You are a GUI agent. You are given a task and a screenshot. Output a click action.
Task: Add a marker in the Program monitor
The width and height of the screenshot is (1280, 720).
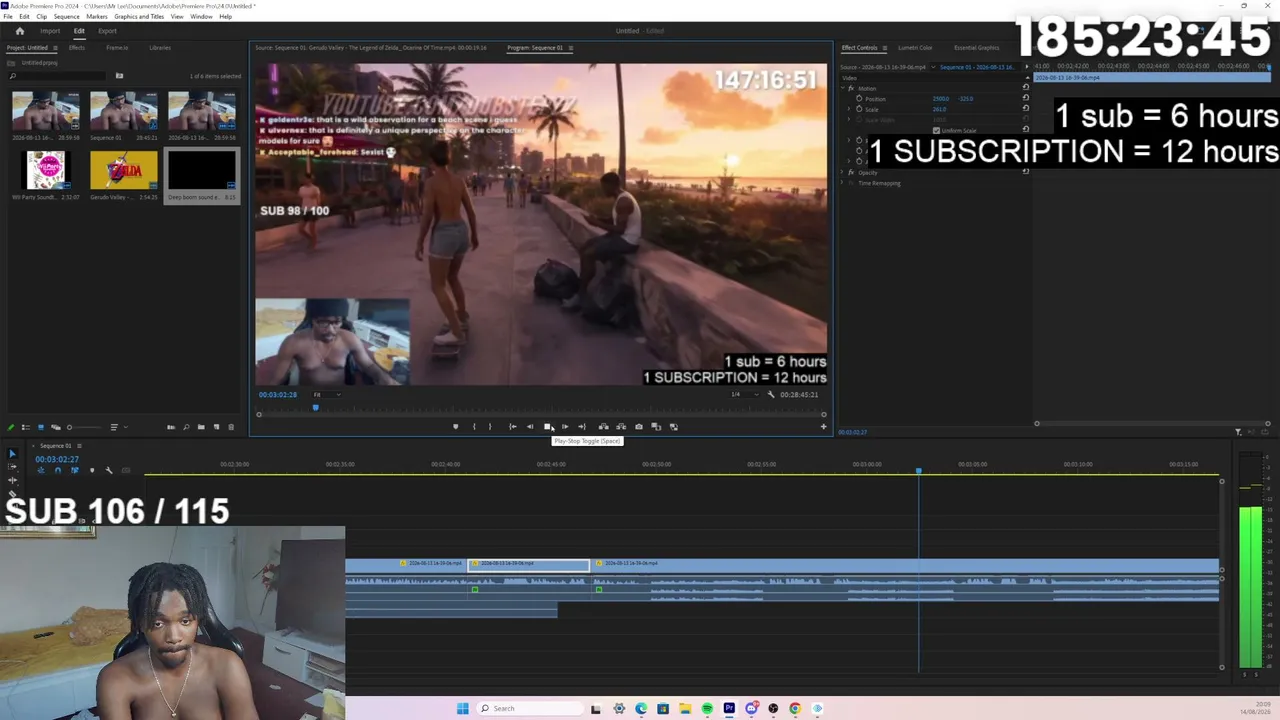coord(455,427)
